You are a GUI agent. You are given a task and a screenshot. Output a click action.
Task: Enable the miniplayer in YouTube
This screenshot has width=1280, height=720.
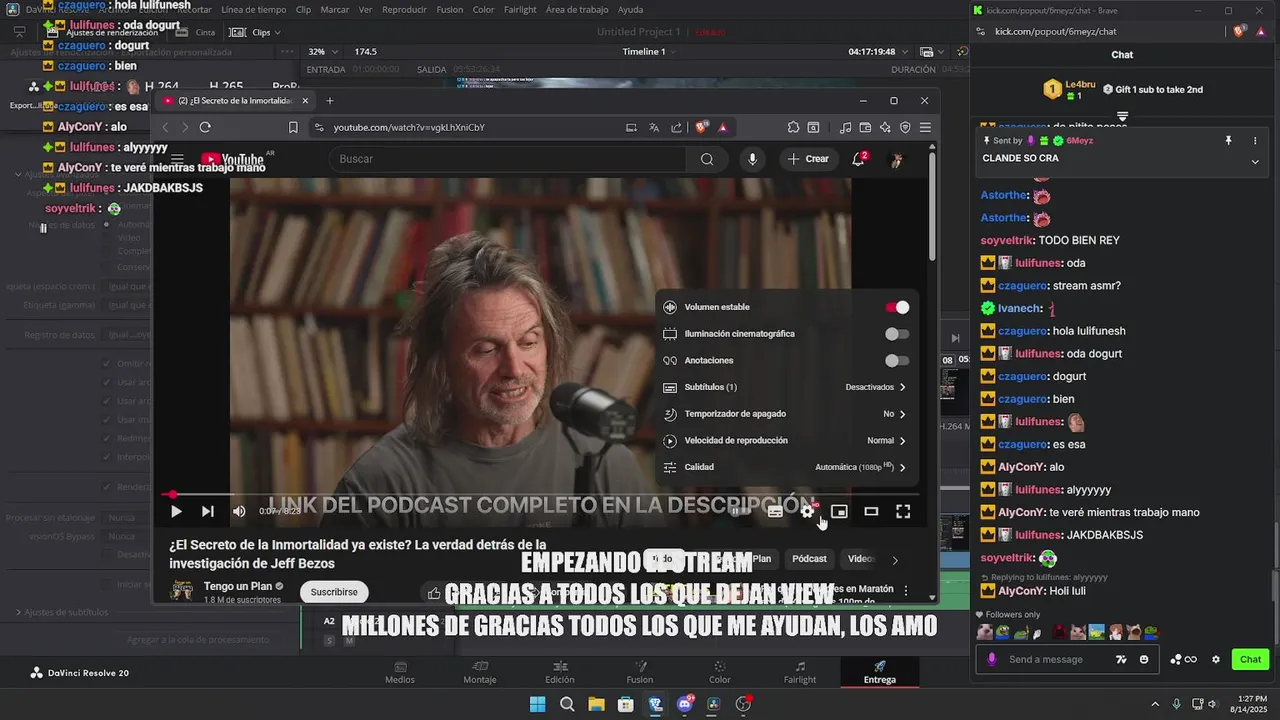[x=839, y=511]
